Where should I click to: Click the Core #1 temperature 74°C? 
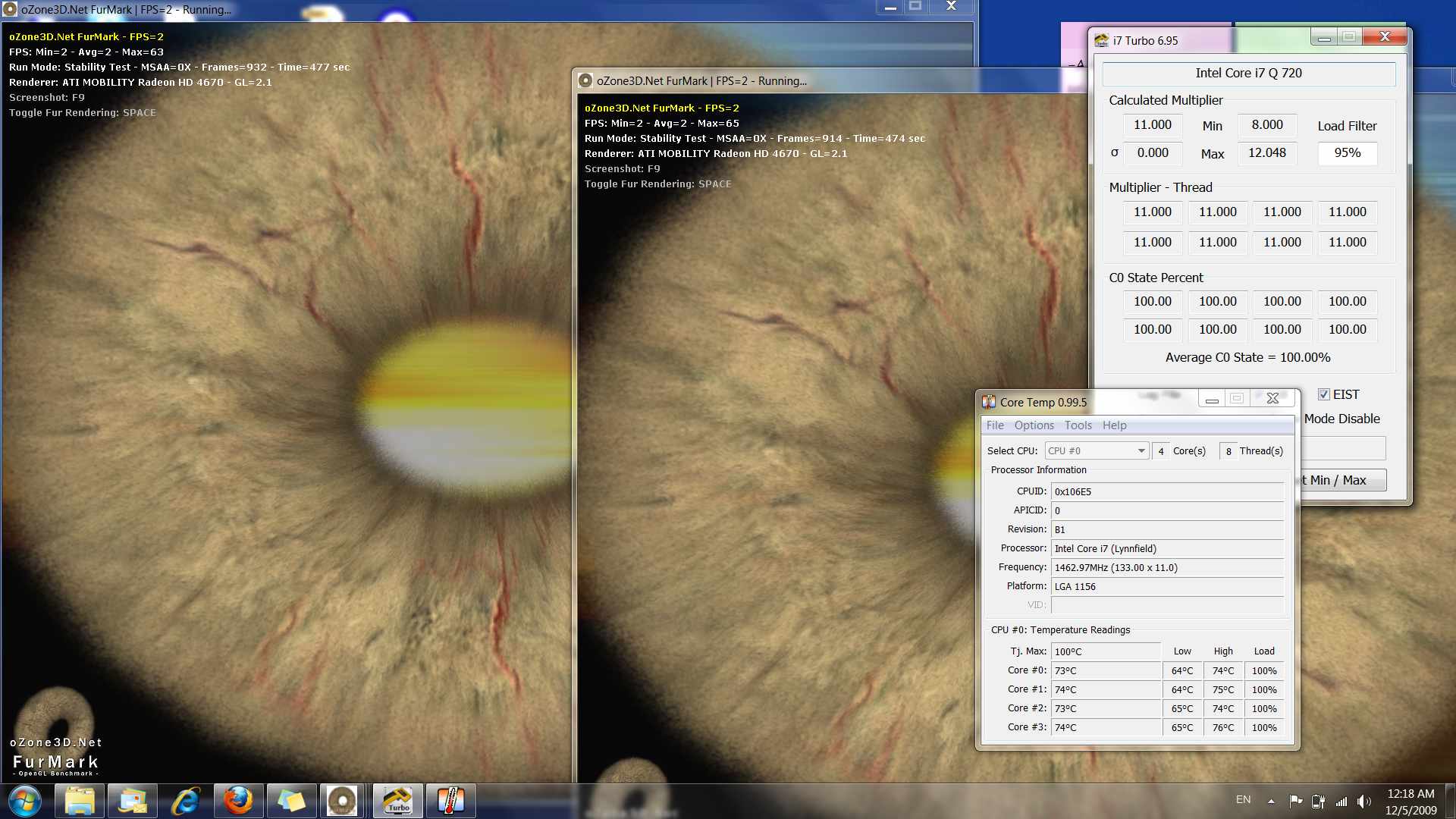click(x=1106, y=689)
